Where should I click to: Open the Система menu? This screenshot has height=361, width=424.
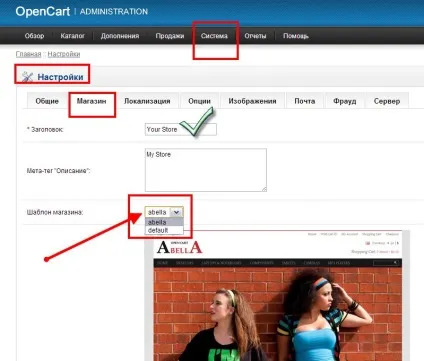214,36
